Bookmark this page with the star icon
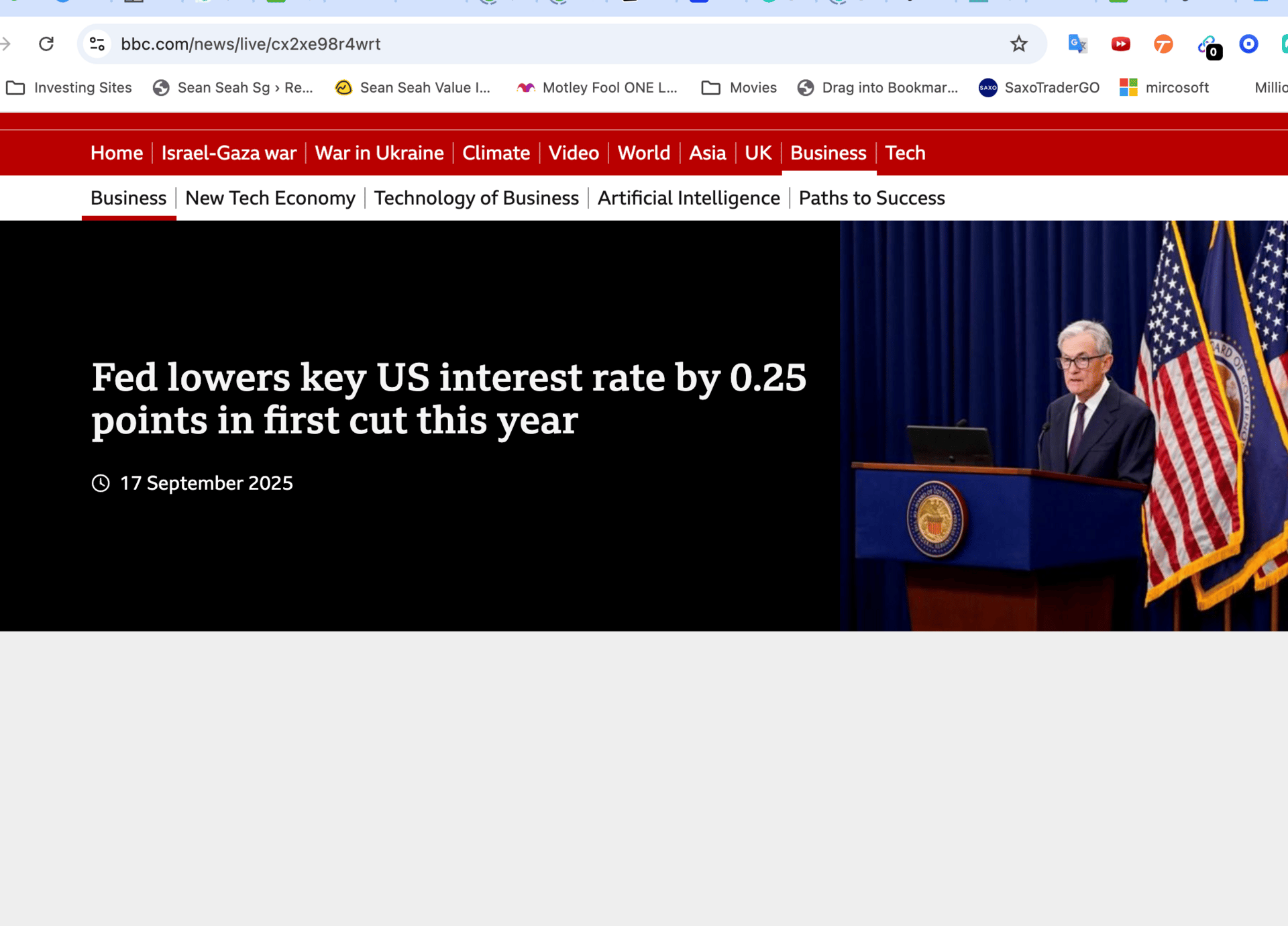The width and height of the screenshot is (1288, 926). [1018, 44]
